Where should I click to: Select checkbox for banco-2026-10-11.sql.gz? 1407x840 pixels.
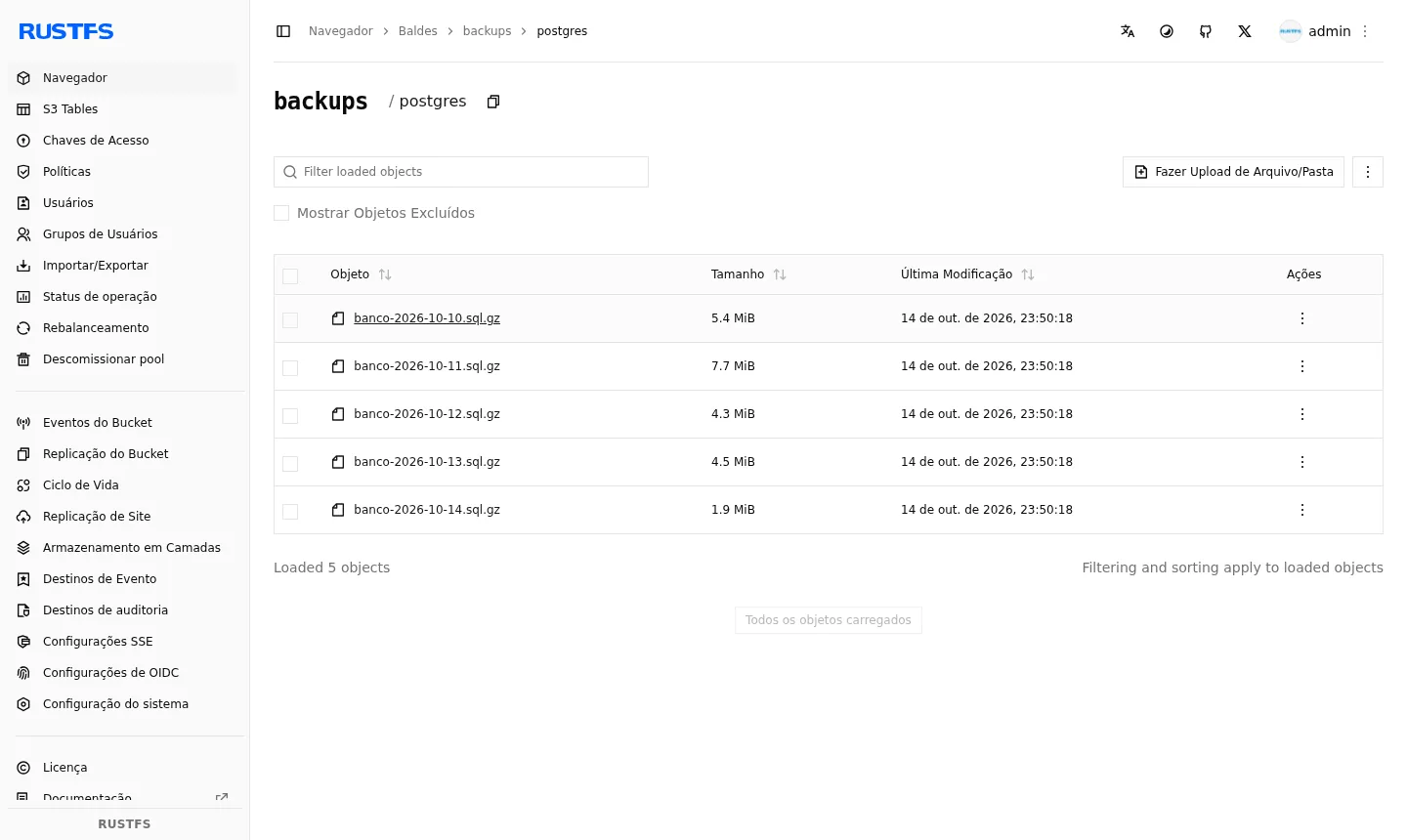pyautogui.click(x=290, y=368)
